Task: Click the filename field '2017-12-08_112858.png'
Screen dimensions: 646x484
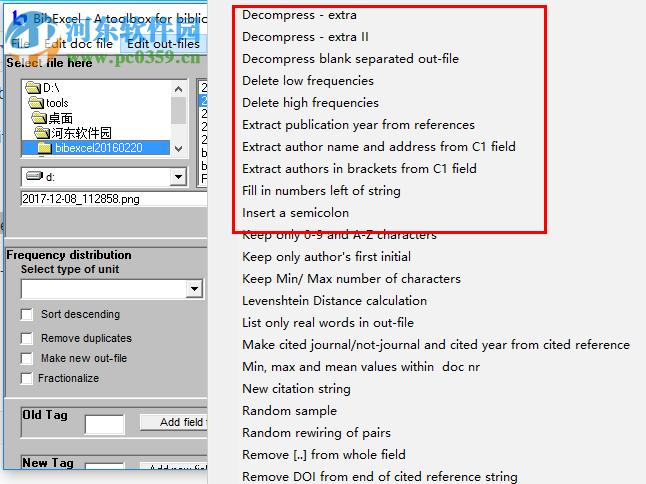Action: click(114, 199)
